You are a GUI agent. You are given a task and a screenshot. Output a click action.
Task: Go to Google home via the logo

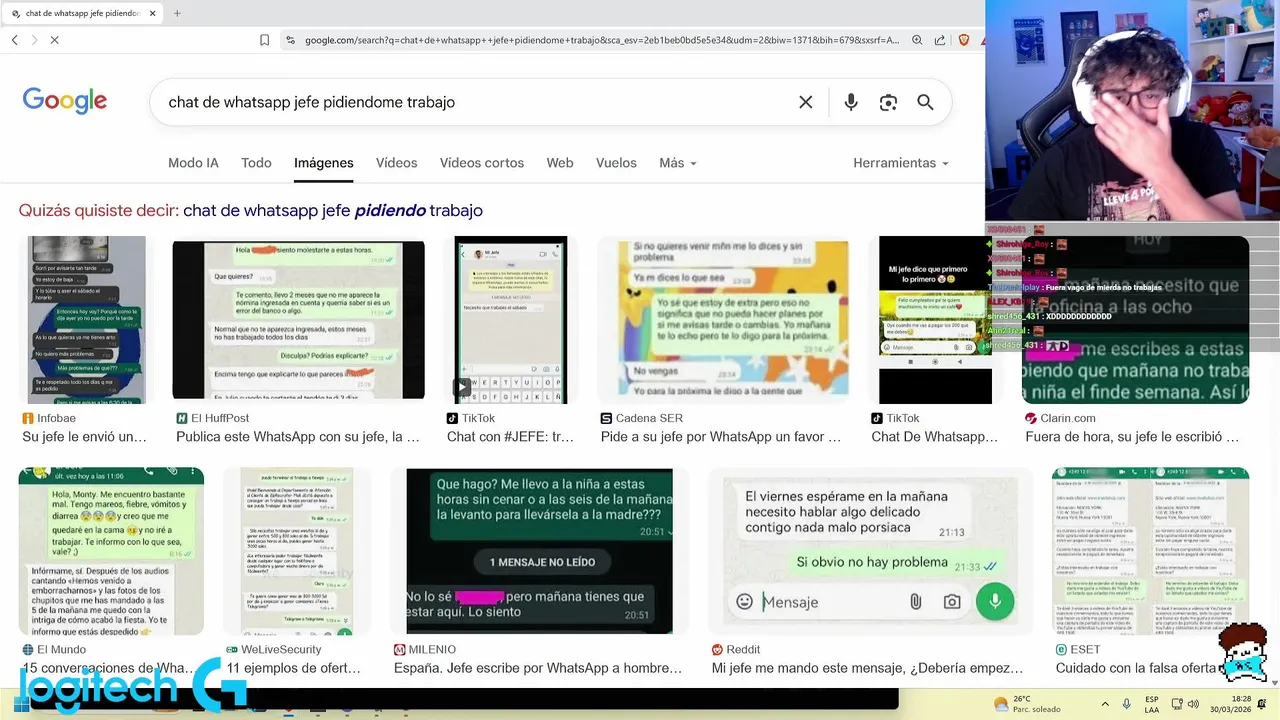pyautogui.click(x=65, y=101)
